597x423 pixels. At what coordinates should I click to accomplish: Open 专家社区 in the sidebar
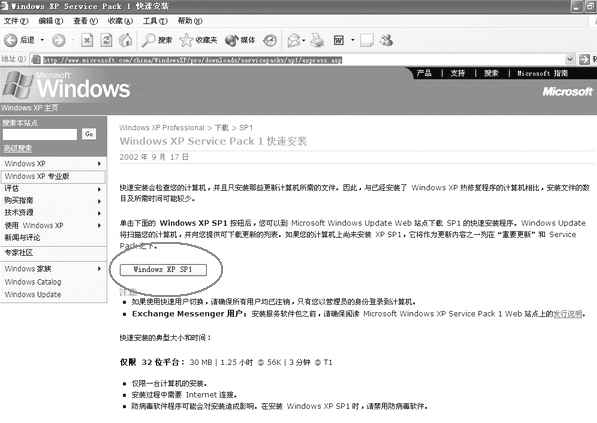[x=19, y=252]
